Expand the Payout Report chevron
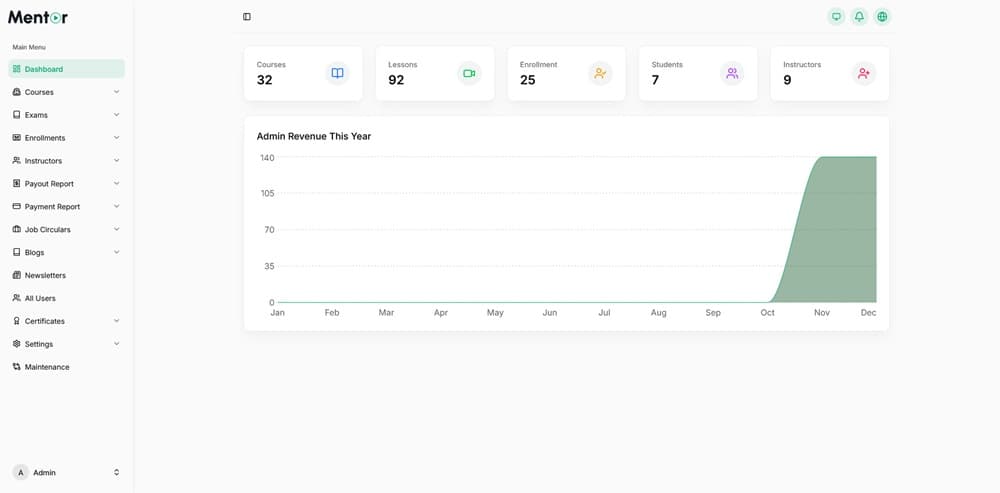This screenshot has width=1000, height=493. pyautogui.click(x=116, y=184)
